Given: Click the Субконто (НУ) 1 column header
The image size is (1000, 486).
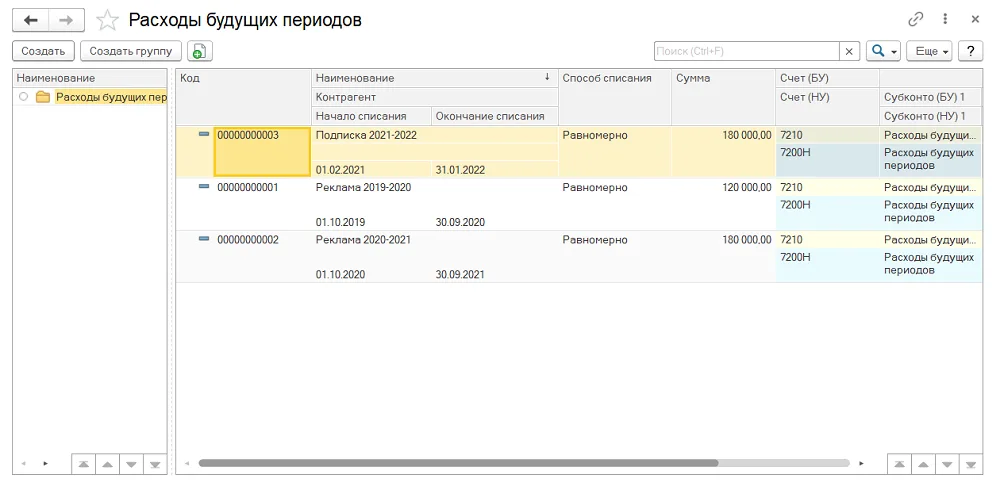Looking at the screenshot, I should (930, 116).
